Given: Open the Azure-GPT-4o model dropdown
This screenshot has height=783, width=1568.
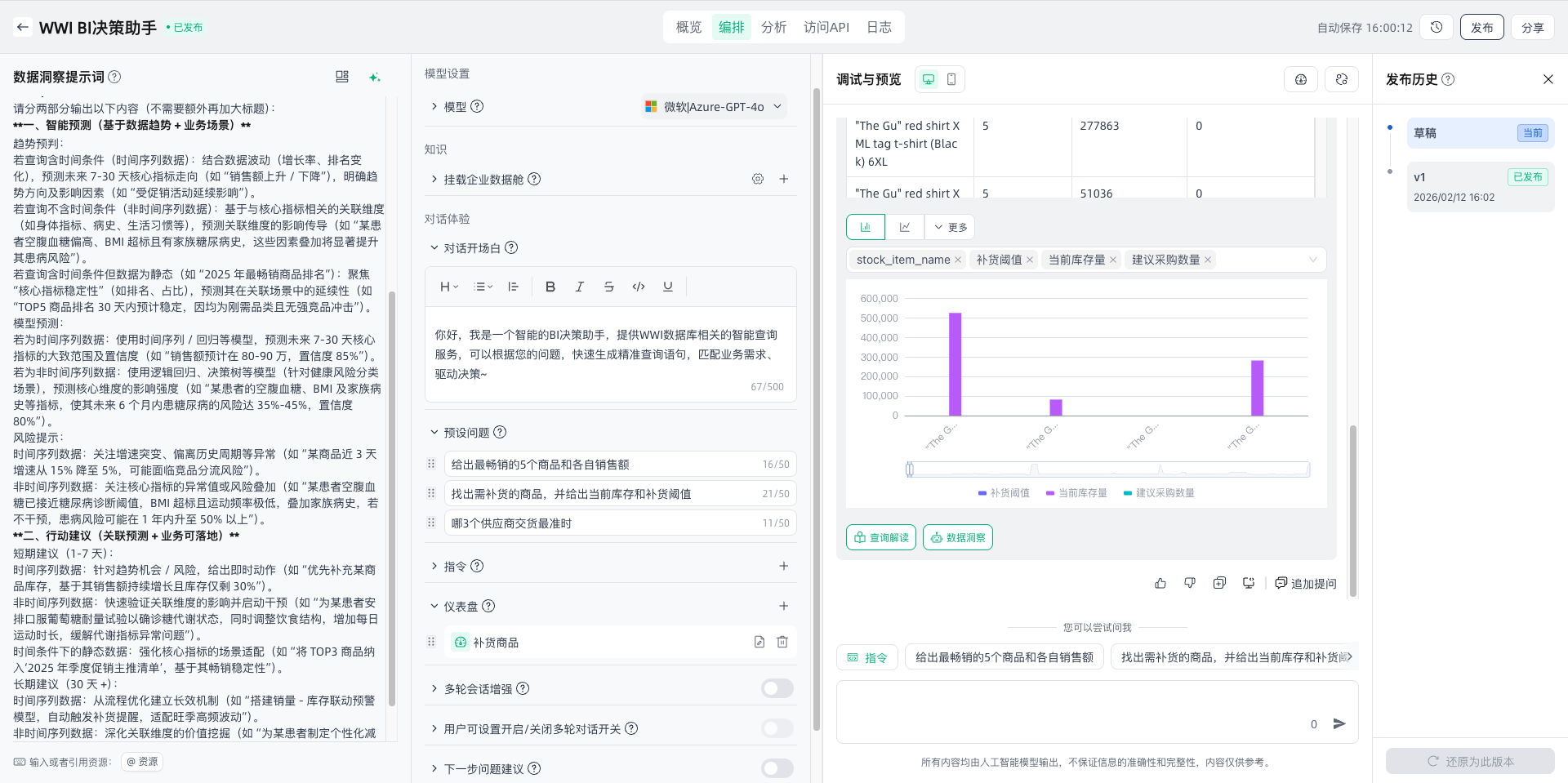Looking at the screenshot, I should point(714,106).
